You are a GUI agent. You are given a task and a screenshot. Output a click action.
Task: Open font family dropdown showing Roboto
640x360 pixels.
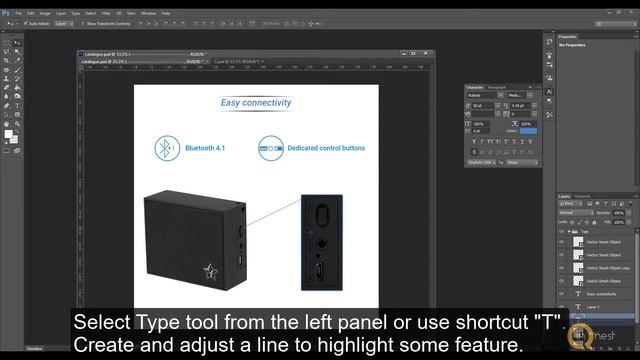tap(500, 95)
